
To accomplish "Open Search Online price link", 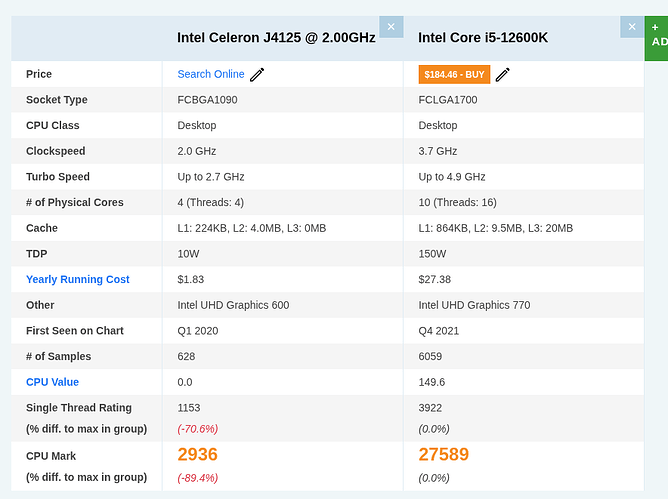I will (x=211, y=74).
